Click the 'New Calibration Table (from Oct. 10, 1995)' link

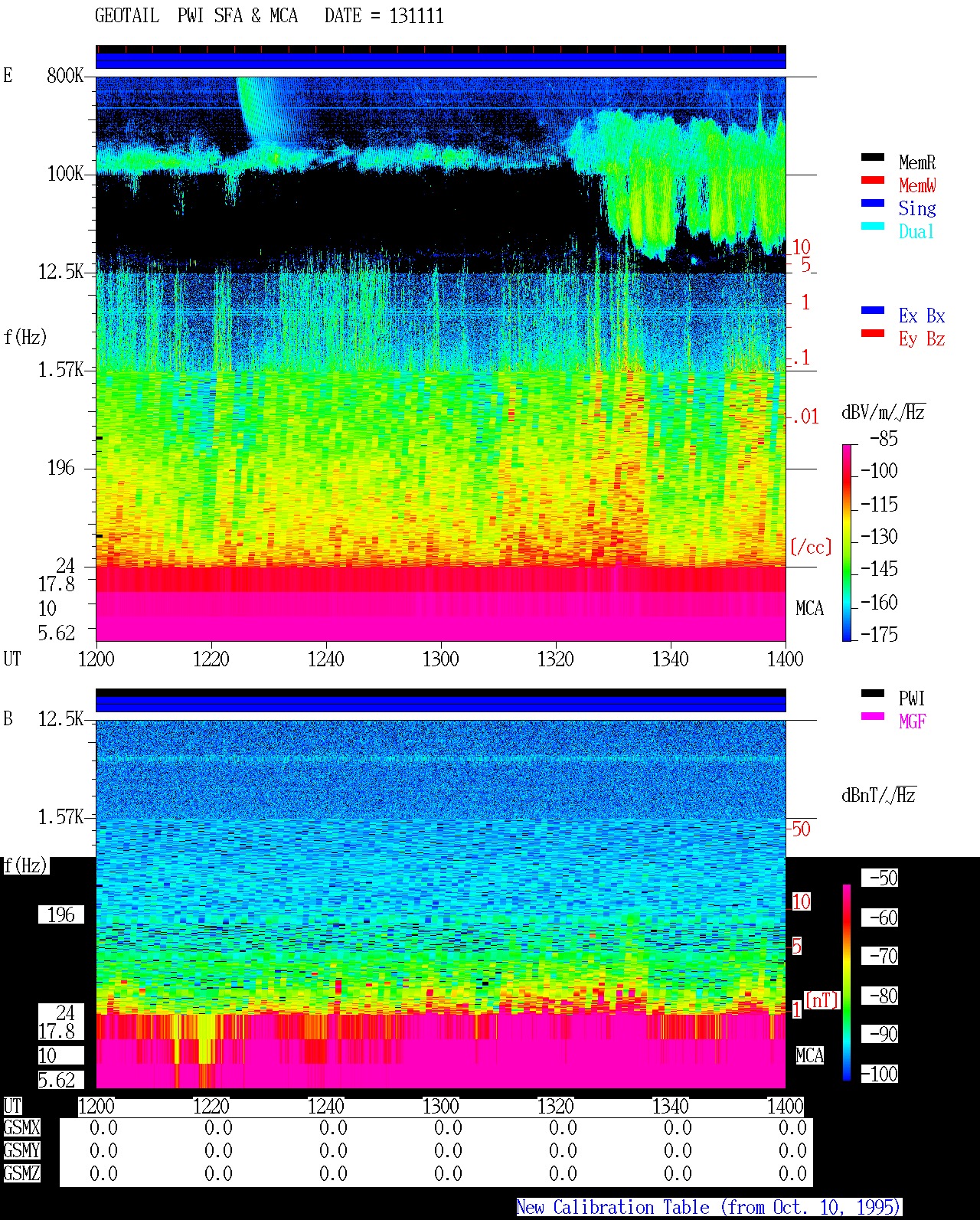click(709, 1207)
